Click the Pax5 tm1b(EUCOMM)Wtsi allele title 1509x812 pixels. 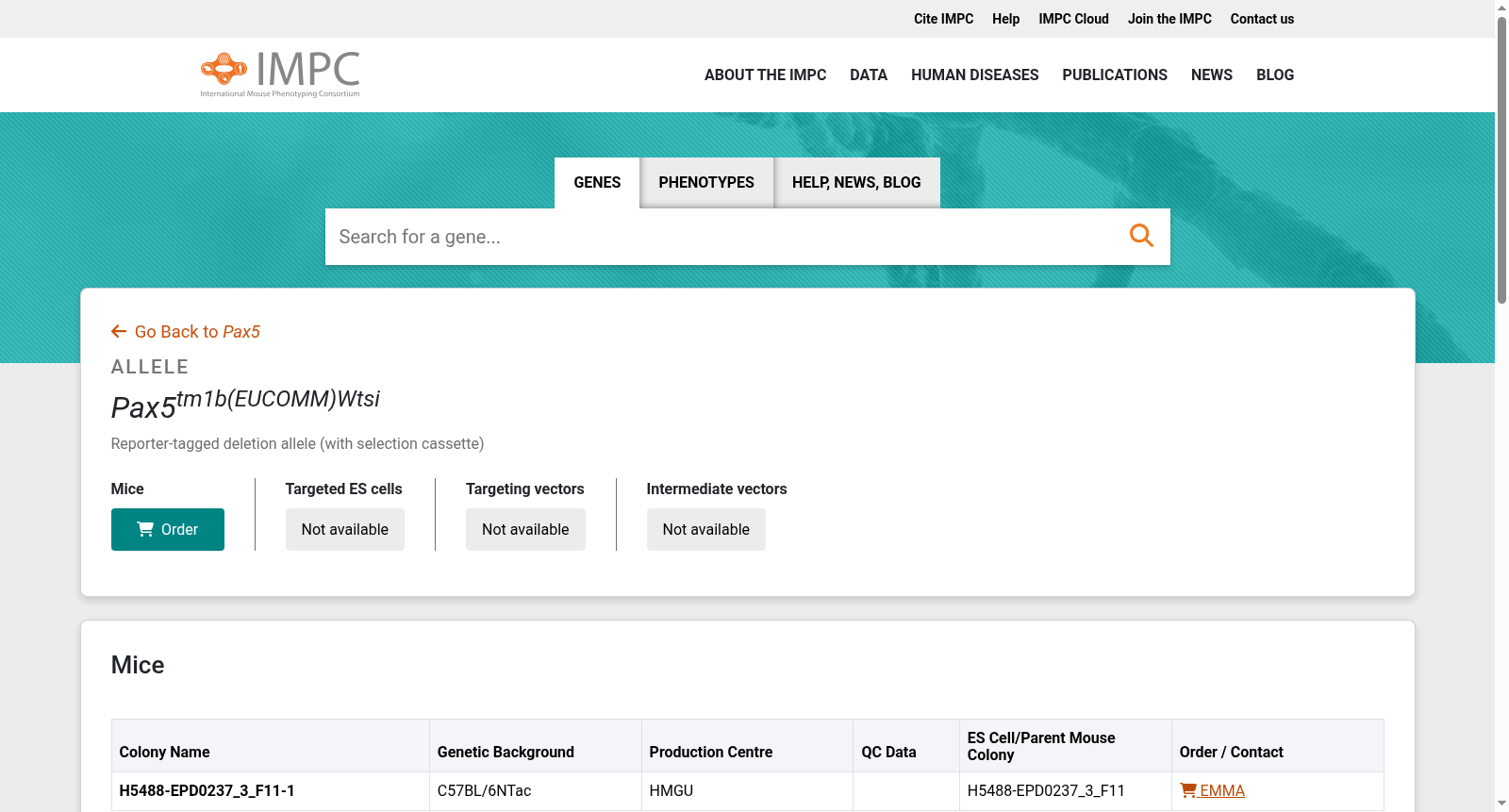coord(245,404)
